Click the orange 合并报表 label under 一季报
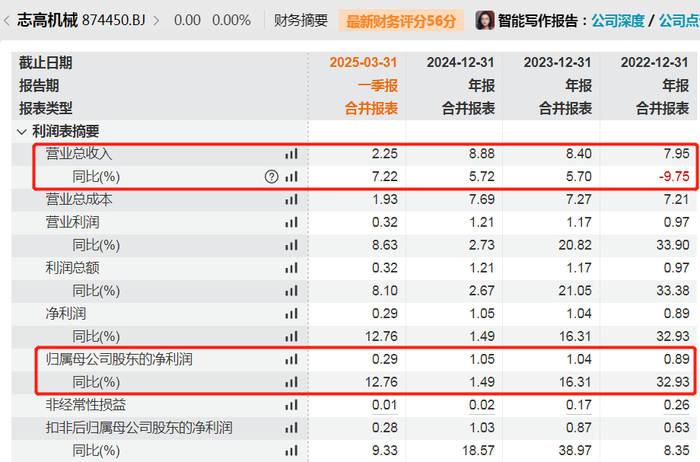Image resolution: width=700 pixels, height=462 pixels. click(x=371, y=108)
